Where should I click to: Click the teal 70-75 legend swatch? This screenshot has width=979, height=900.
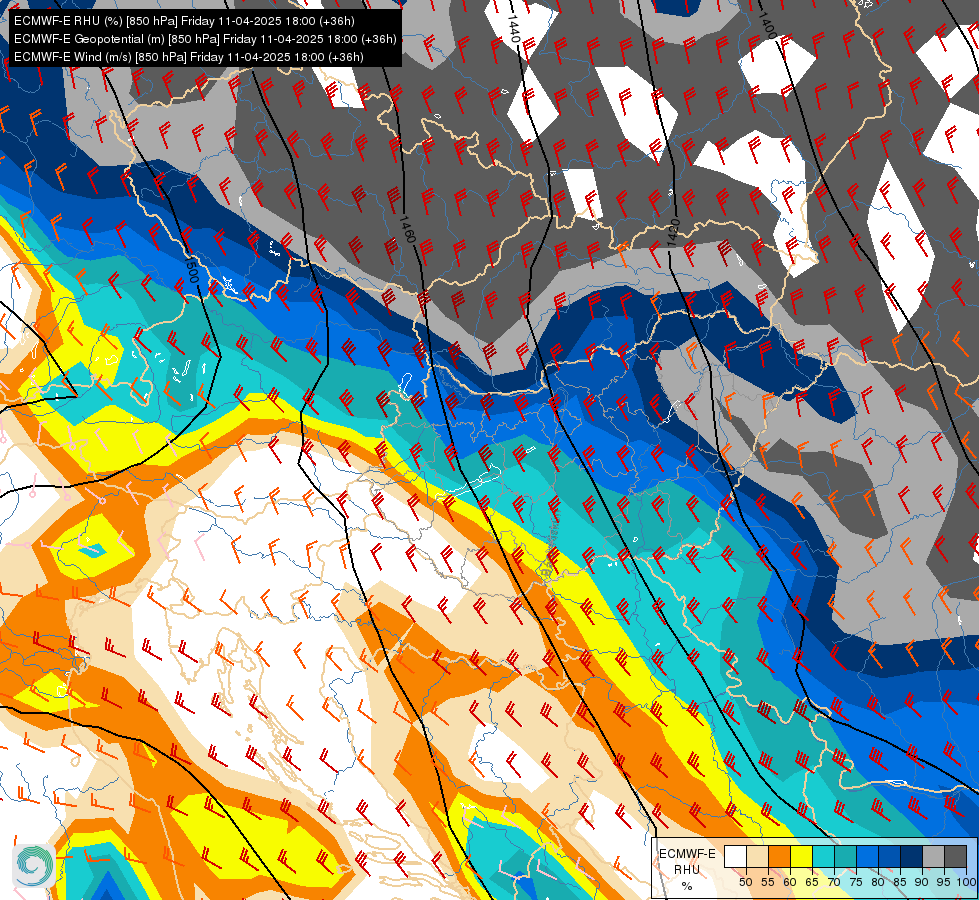(845, 856)
